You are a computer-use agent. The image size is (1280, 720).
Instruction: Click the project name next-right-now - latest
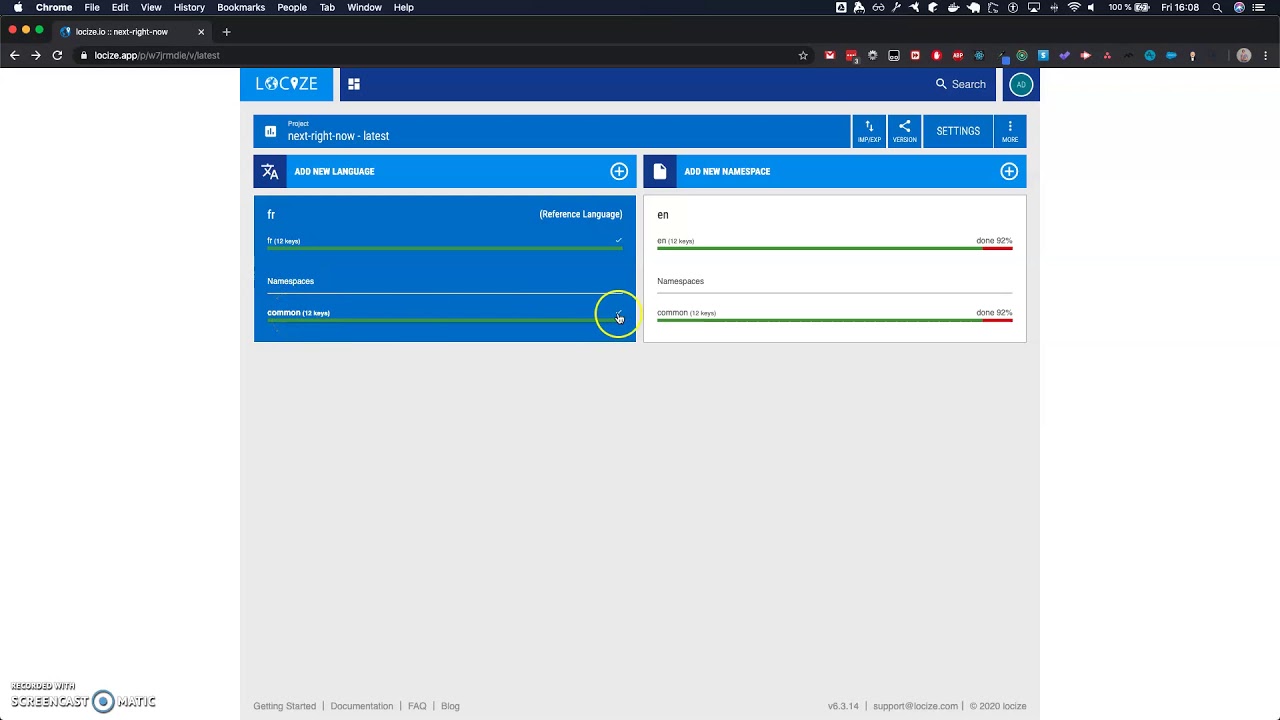pos(338,136)
